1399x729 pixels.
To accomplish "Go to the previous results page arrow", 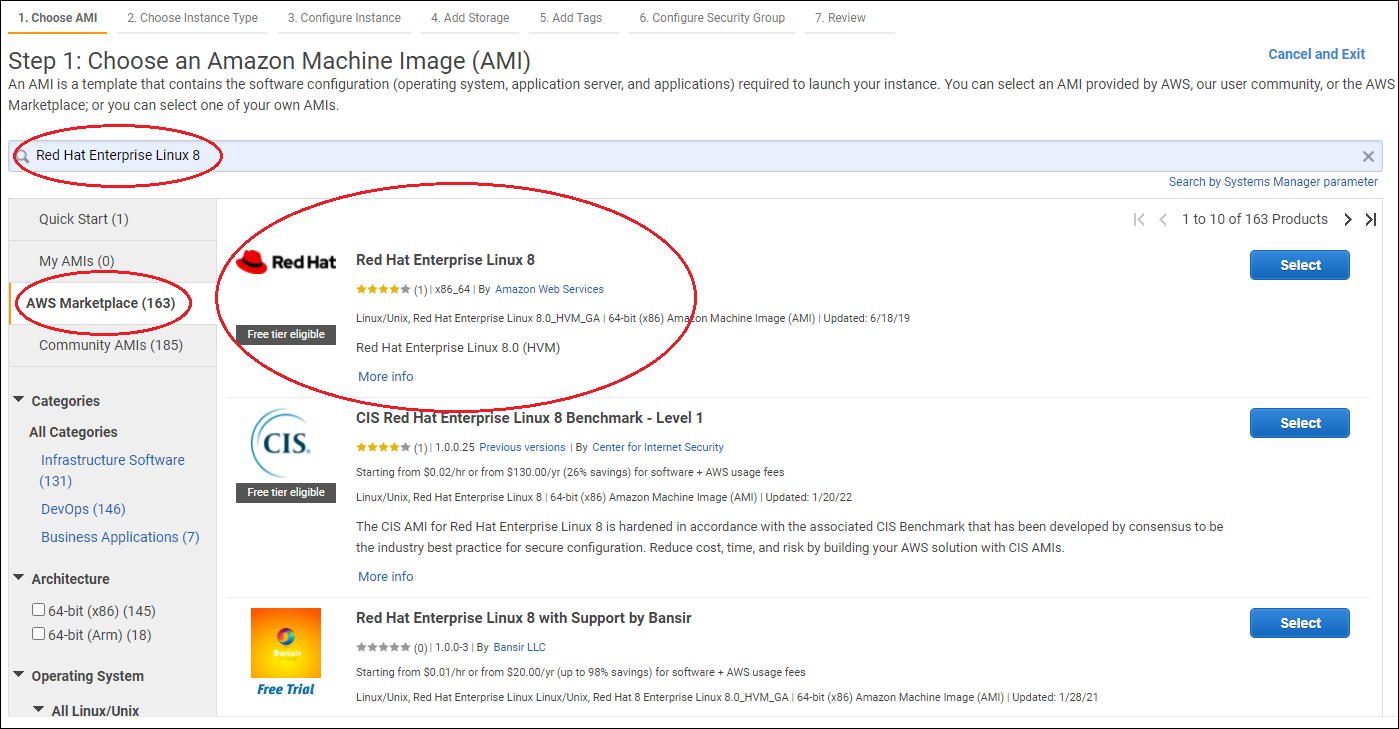I will pyautogui.click(x=1163, y=220).
